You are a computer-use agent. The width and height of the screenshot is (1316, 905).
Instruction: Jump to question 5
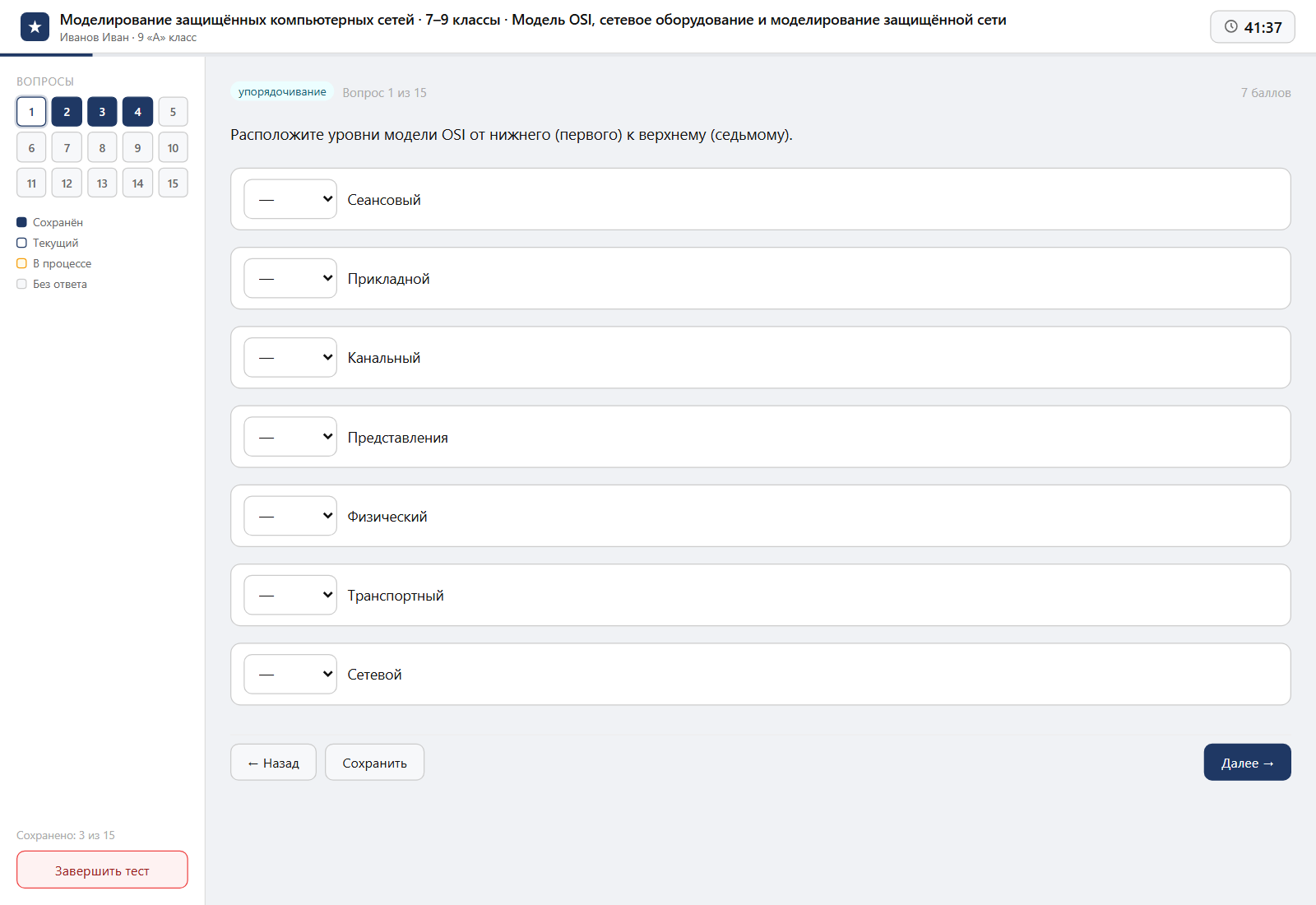(x=173, y=112)
